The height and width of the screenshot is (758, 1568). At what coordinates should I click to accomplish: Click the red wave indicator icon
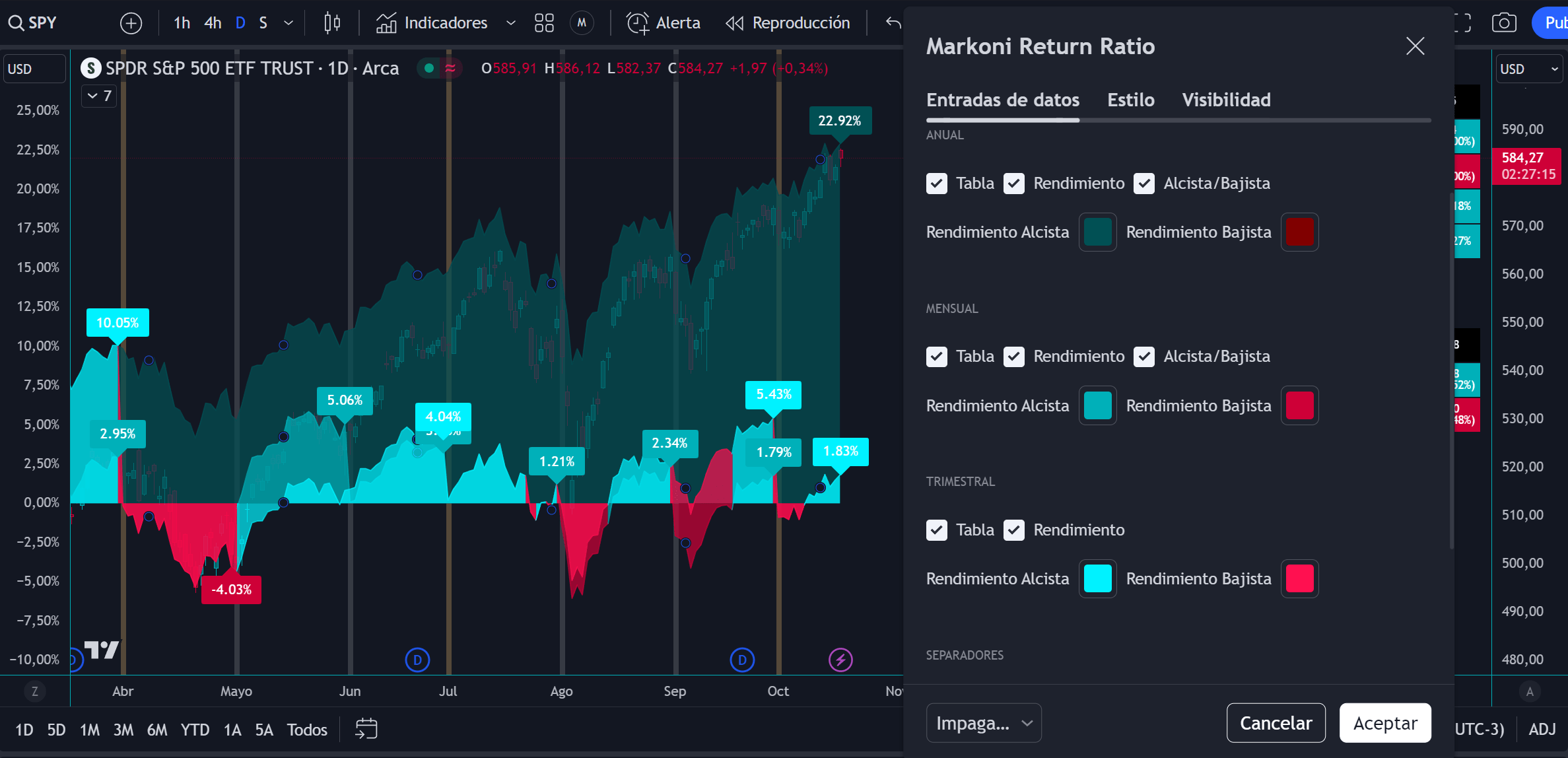pos(450,68)
